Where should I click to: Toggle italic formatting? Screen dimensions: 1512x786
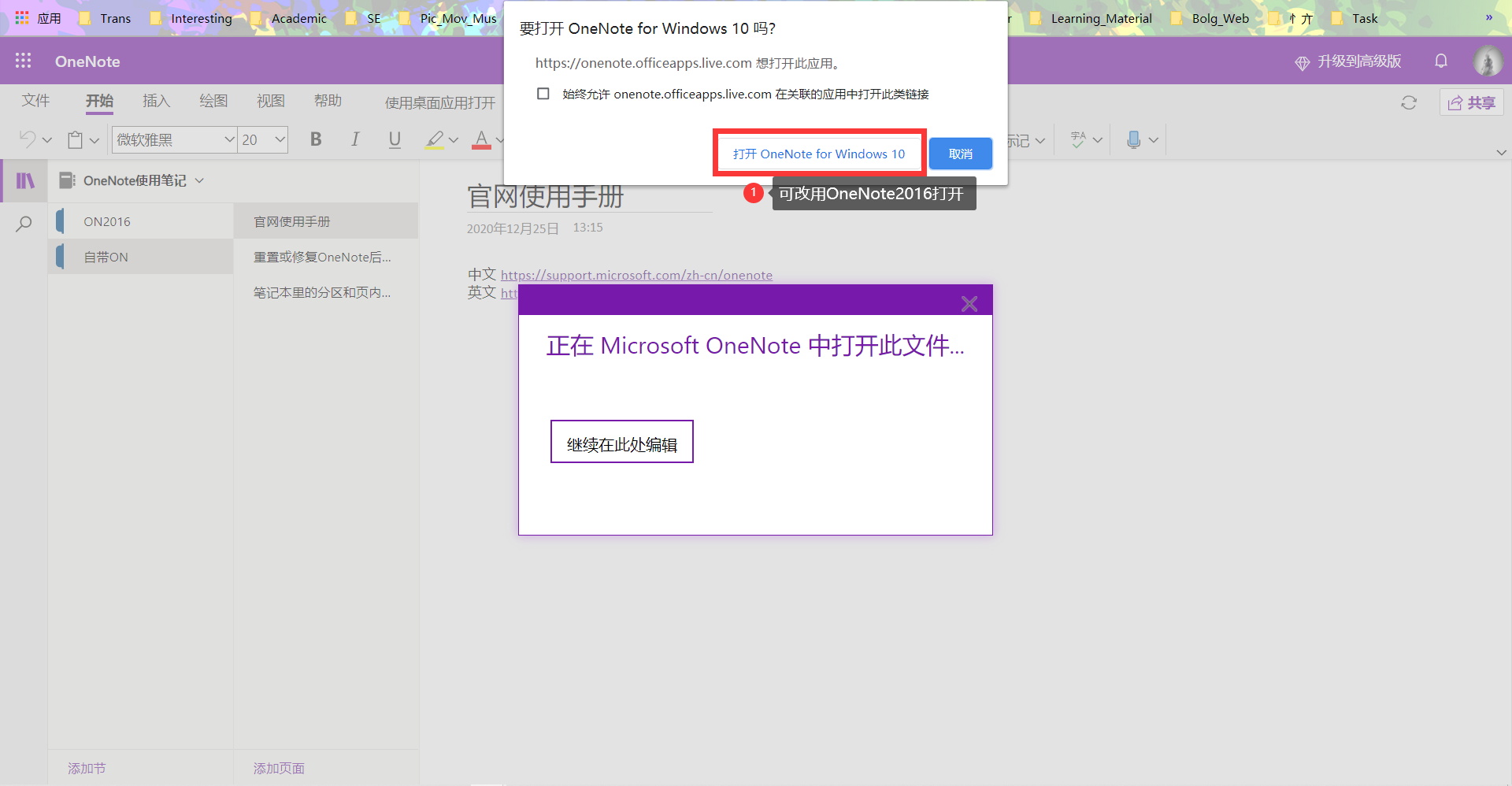point(355,139)
